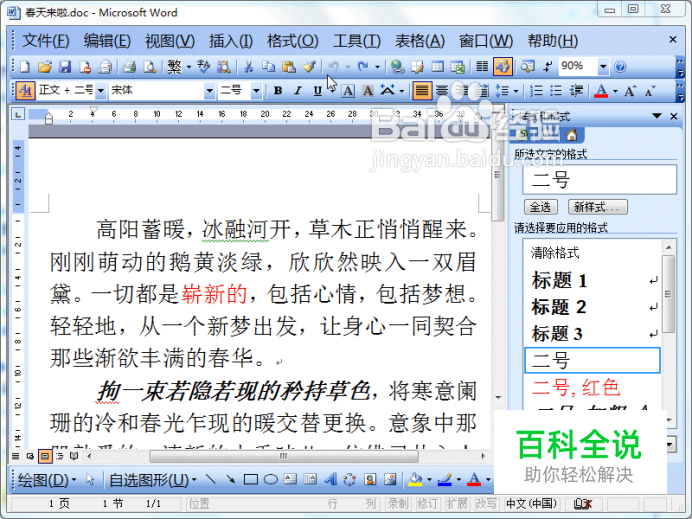Viewport: 692px width, 519px height.
Task: Toggle underline formatting
Action: point(317,91)
